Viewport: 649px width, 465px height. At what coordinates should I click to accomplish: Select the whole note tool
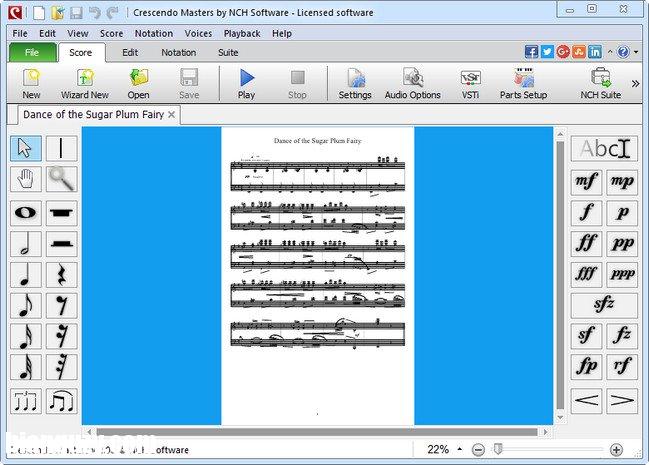point(26,213)
